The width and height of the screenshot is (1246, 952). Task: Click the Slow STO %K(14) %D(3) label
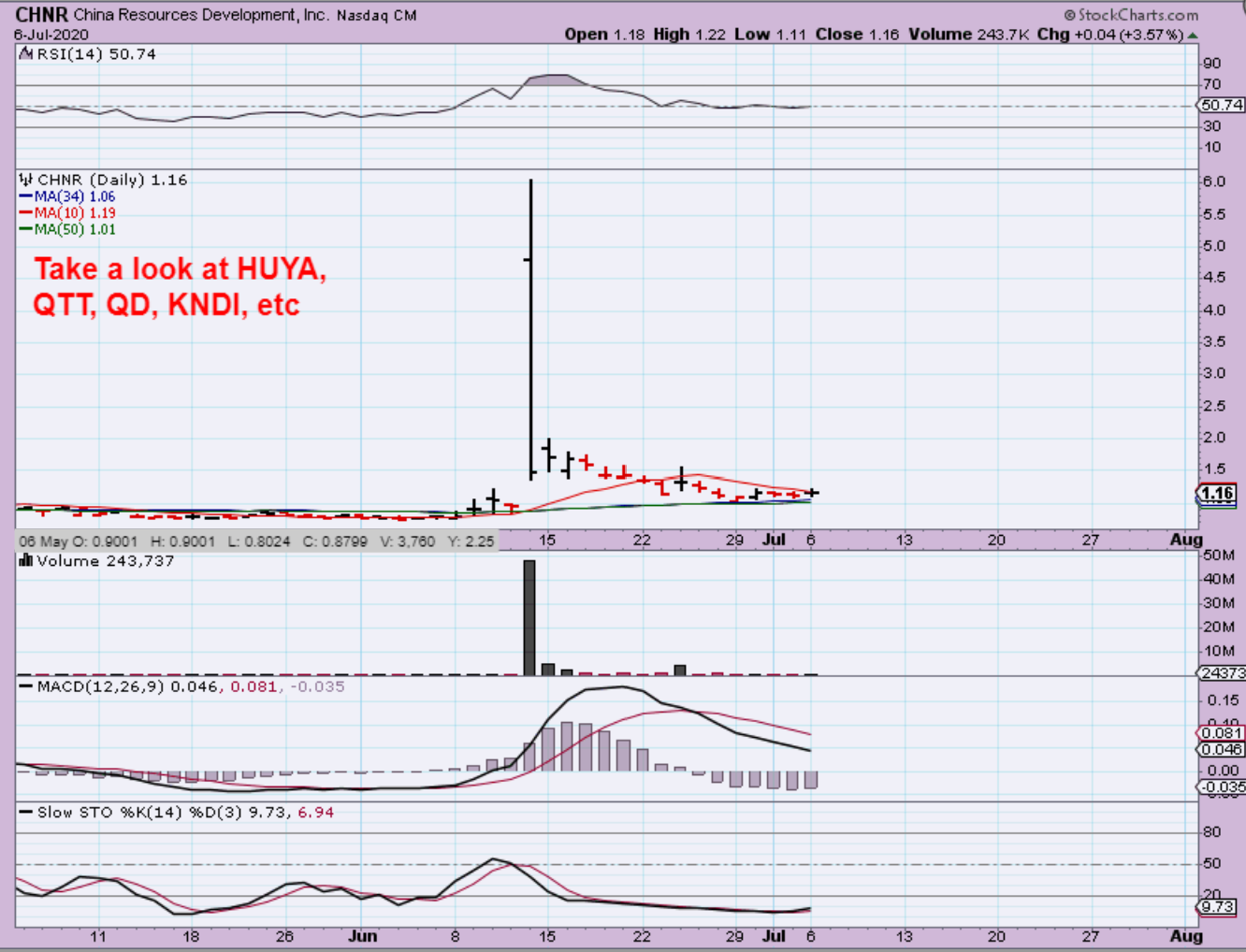point(185,813)
